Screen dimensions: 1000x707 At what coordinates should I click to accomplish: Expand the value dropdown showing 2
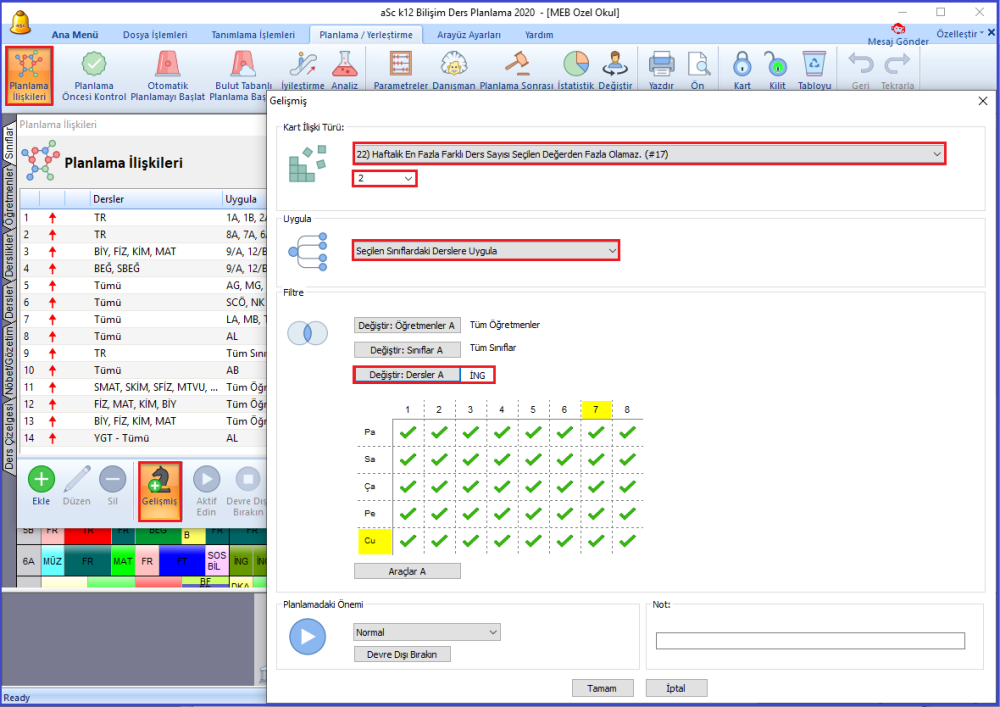coord(385,178)
